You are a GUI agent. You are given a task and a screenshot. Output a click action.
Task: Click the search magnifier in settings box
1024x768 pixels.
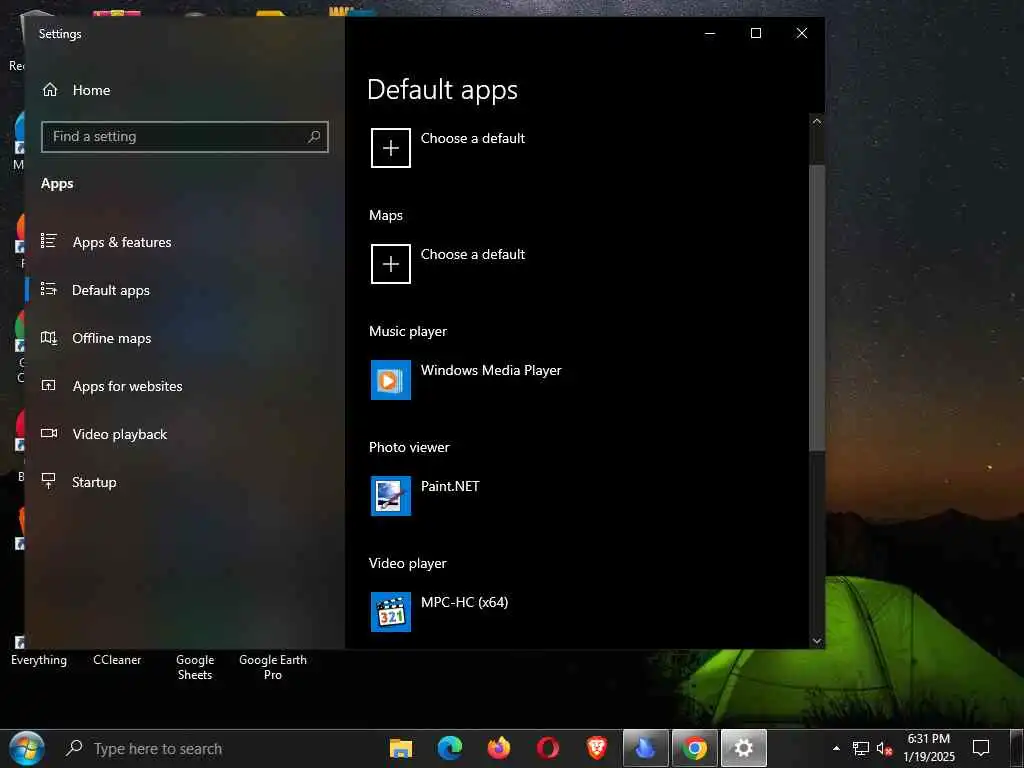[314, 136]
